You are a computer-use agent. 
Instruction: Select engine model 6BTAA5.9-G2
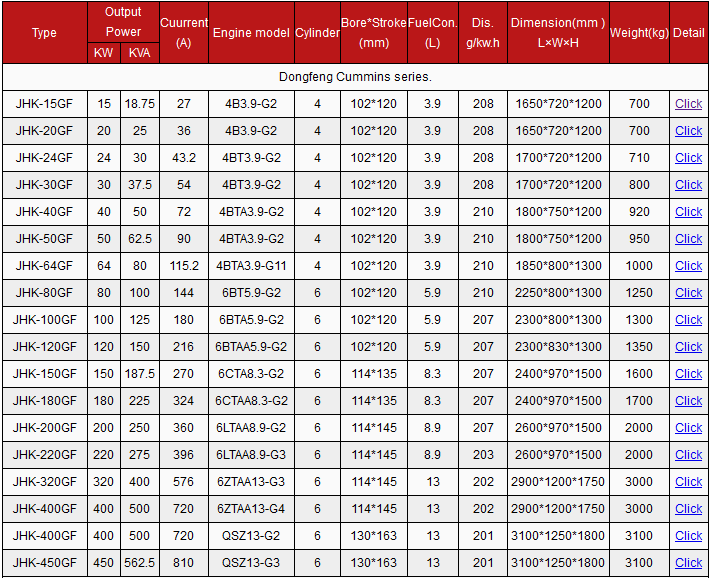[251, 347]
